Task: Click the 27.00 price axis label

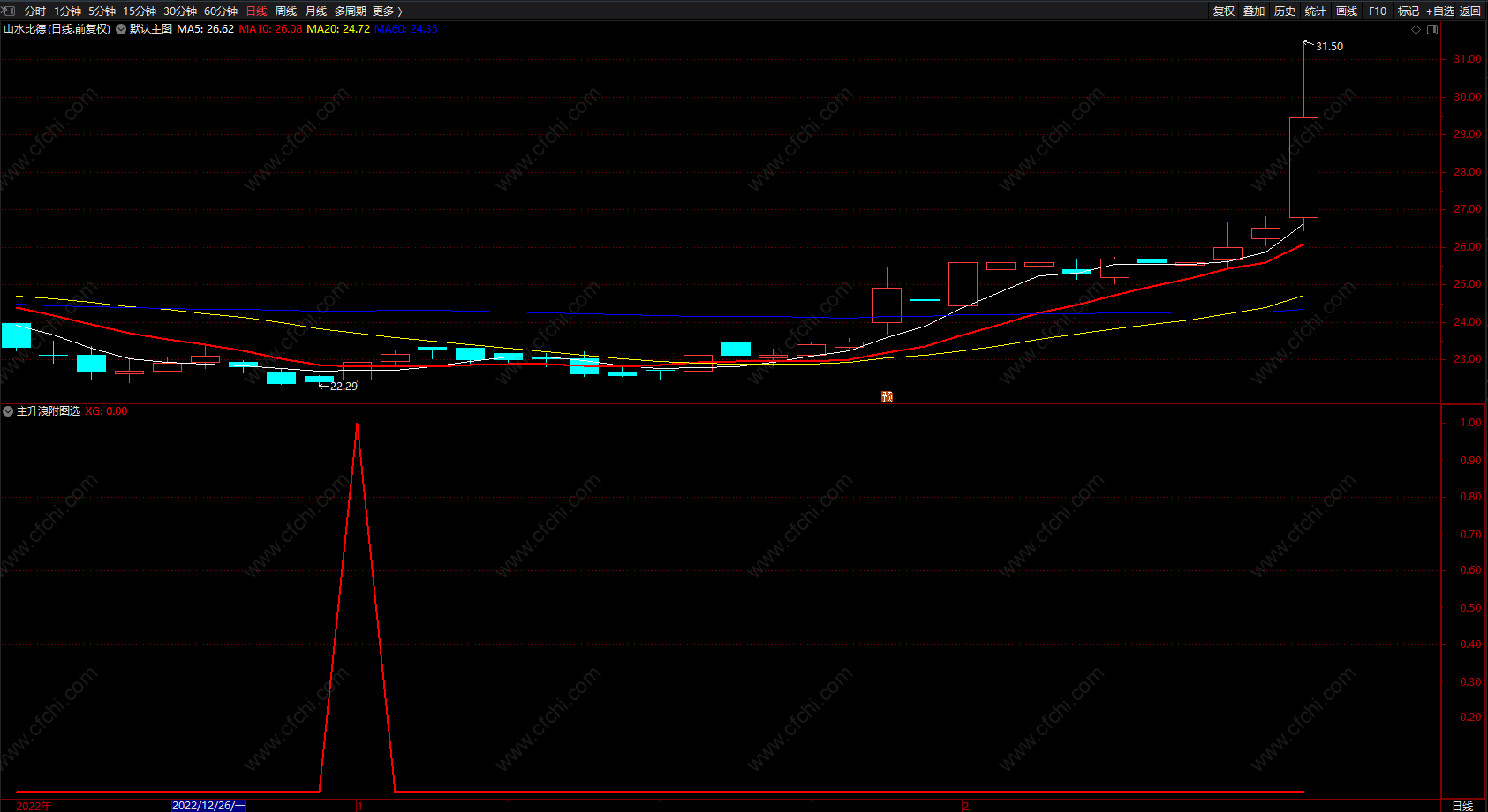Action: (x=1468, y=209)
